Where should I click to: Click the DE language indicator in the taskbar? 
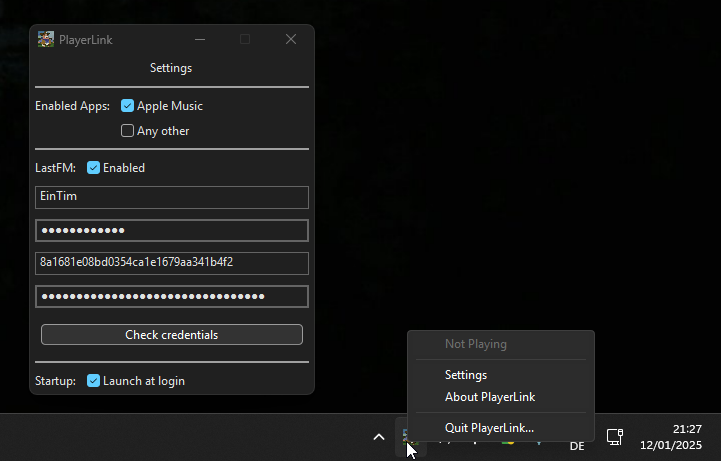(x=577, y=446)
